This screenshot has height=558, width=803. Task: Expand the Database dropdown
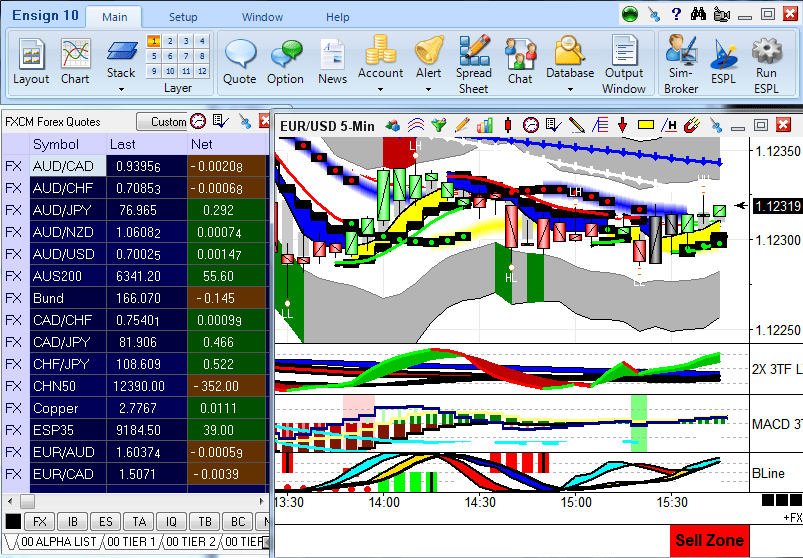click(x=570, y=90)
